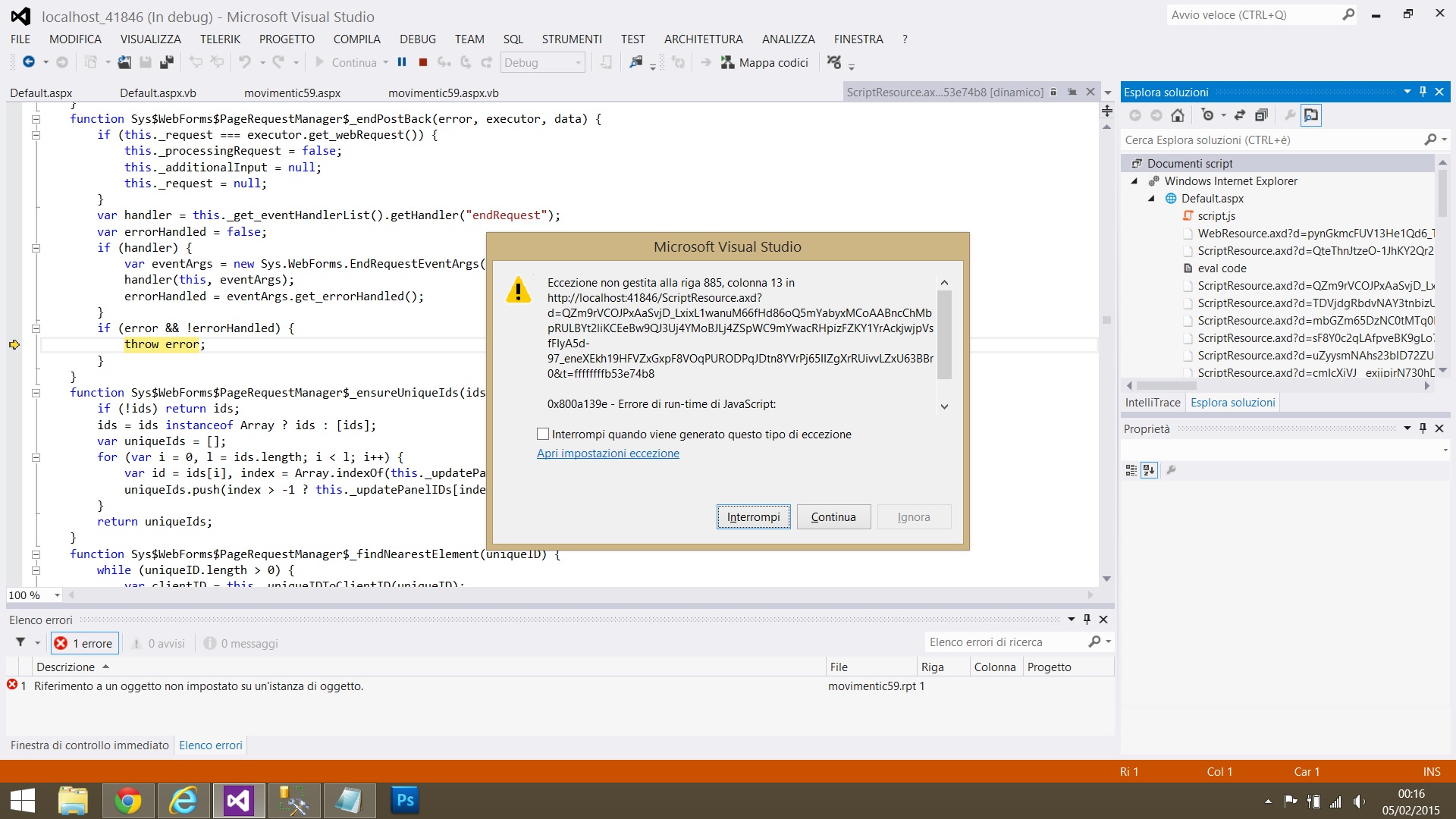Click 'Apri impostazioni eccezione' link
The width and height of the screenshot is (1456, 819).
[608, 453]
